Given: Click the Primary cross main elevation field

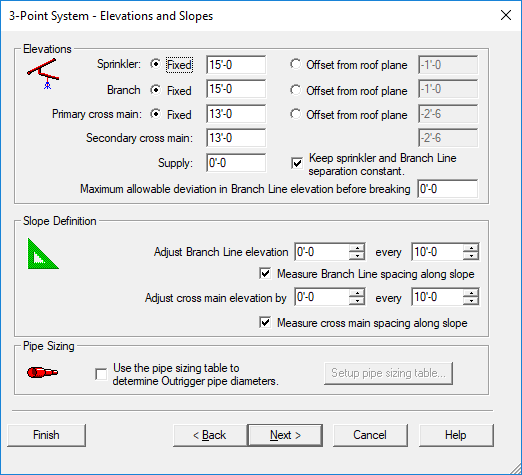Looking at the screenshot, I should [x=236, y=114].
